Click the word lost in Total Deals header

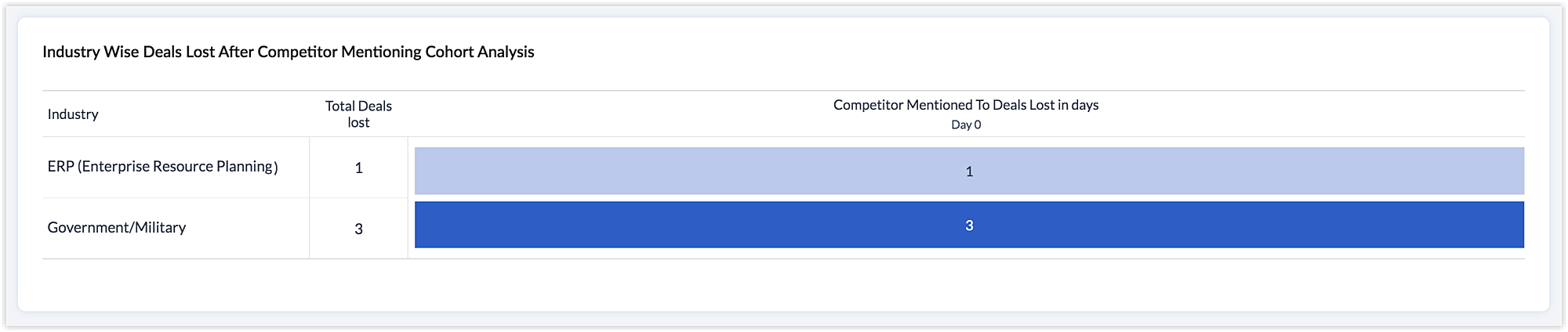tap(358, 123)
